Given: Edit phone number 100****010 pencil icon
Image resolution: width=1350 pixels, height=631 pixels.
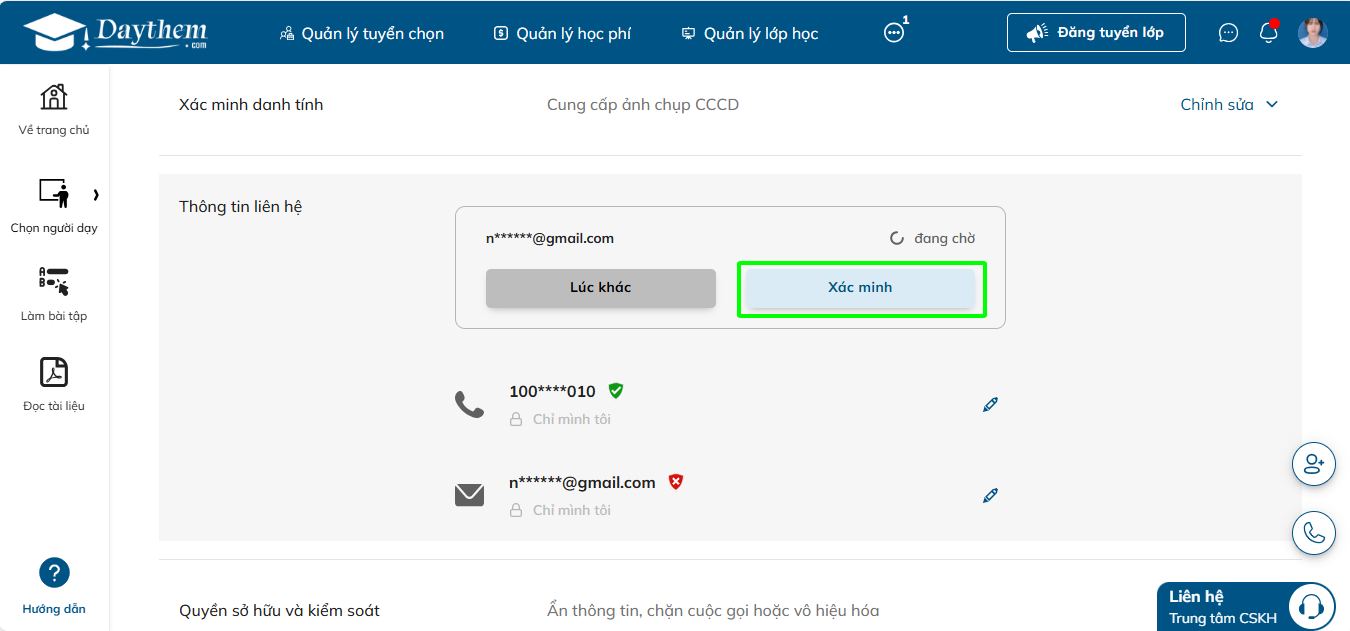Looking at the screenshot, I should pos(990,405).
